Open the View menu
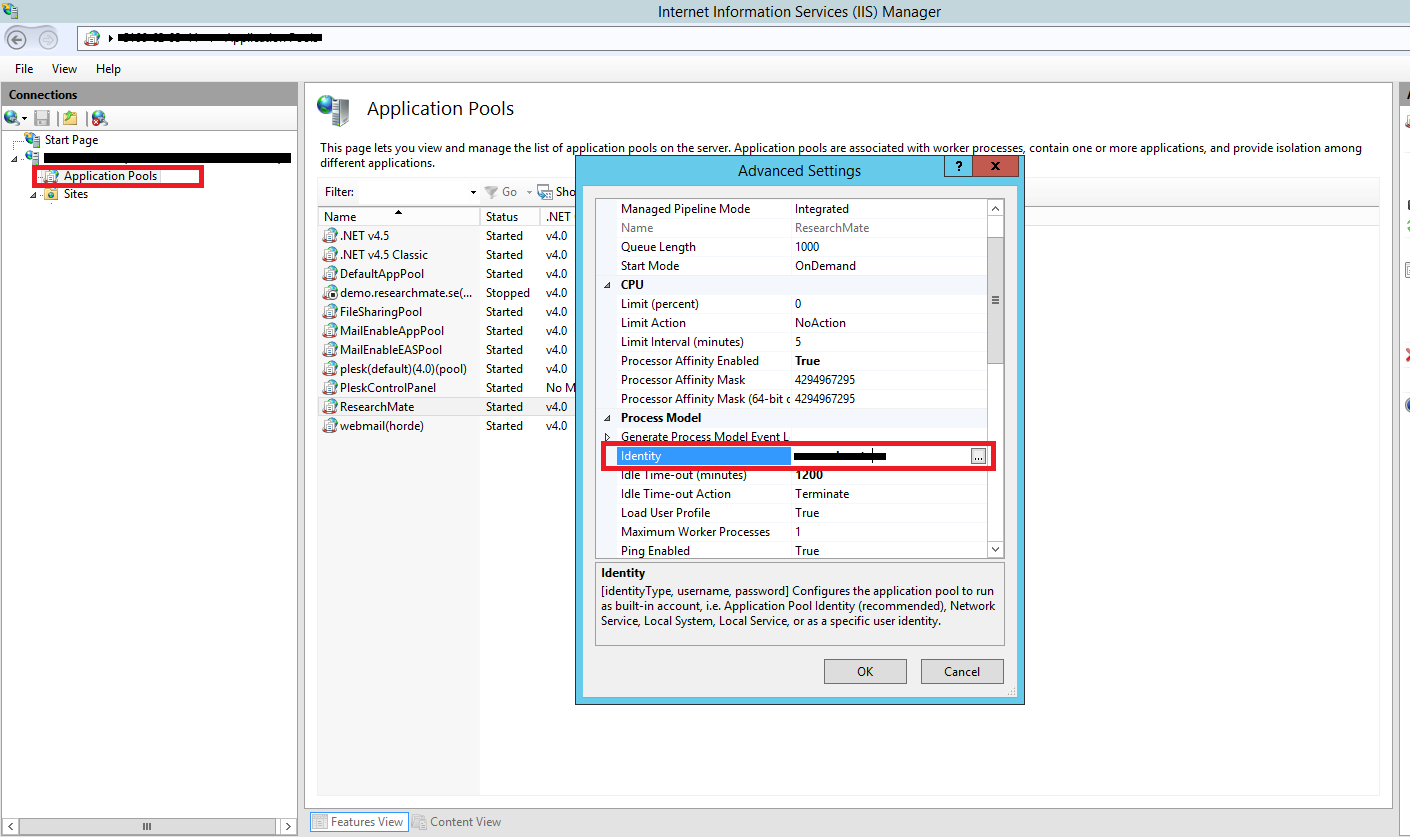The width and height of the screenshot is (1410, 838). (64, 69)
